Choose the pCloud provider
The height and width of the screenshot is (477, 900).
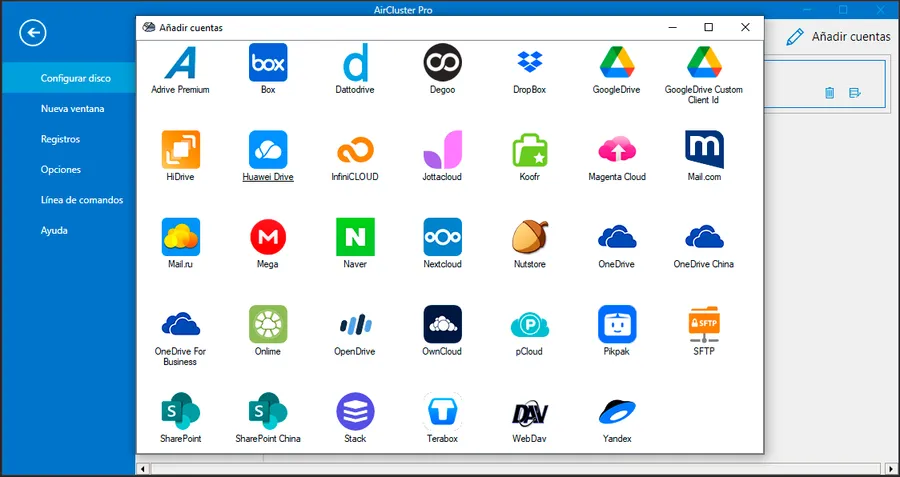pyautogui.click(x=530, y=325)
